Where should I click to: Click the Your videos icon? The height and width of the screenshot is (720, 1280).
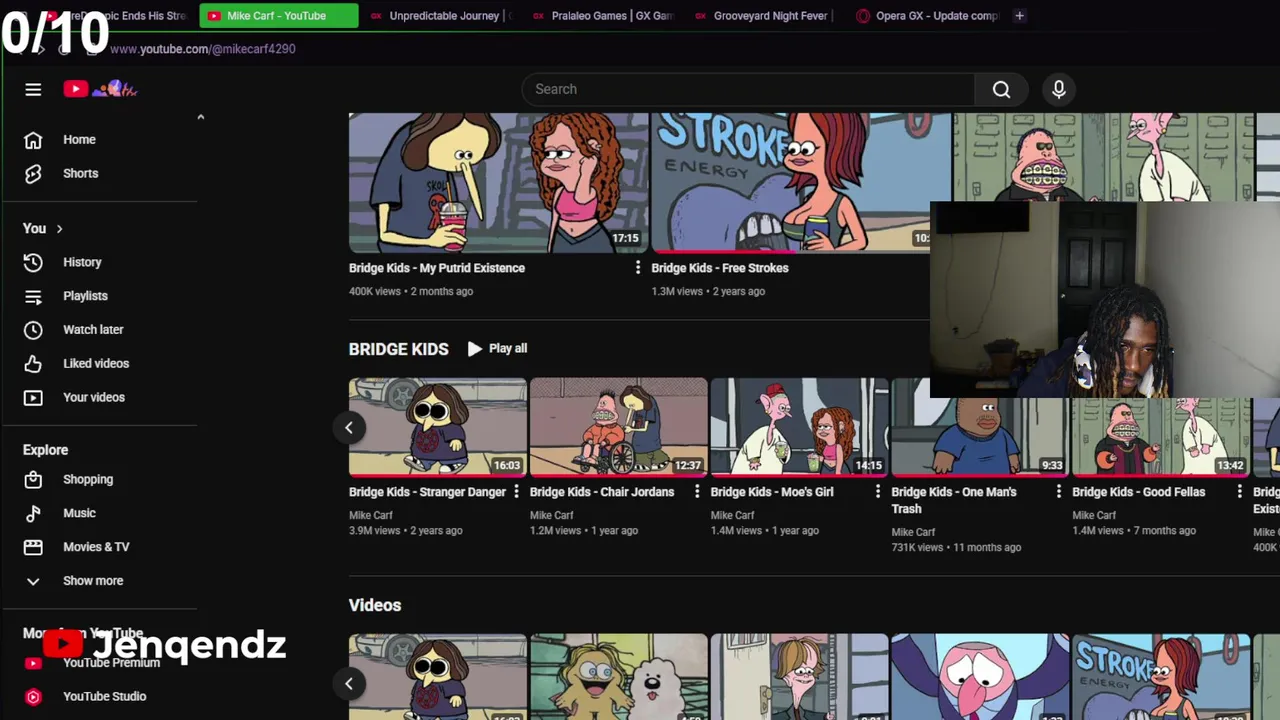33,397
